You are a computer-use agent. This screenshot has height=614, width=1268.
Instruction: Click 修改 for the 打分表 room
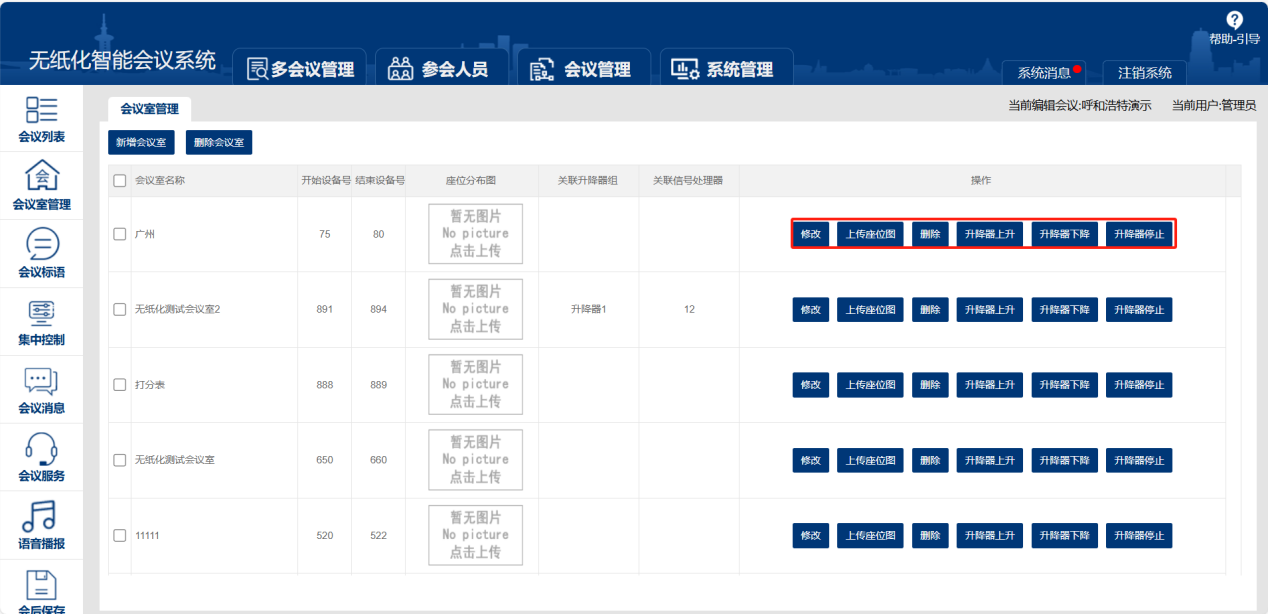(811, 385)
